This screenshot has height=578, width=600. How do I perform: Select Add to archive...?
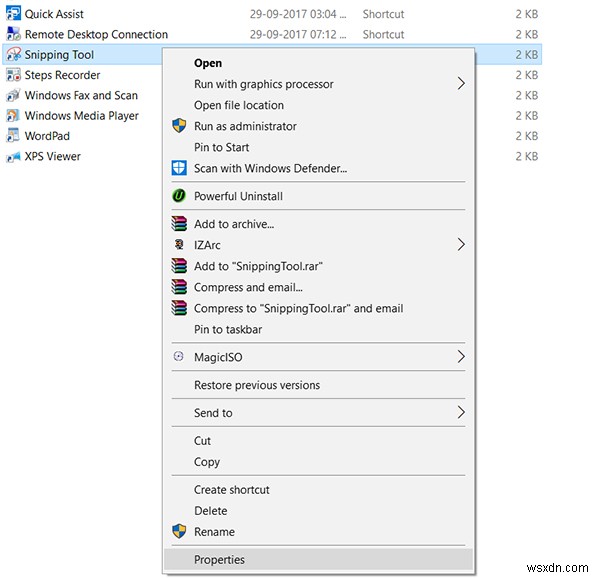click(318, 224)
